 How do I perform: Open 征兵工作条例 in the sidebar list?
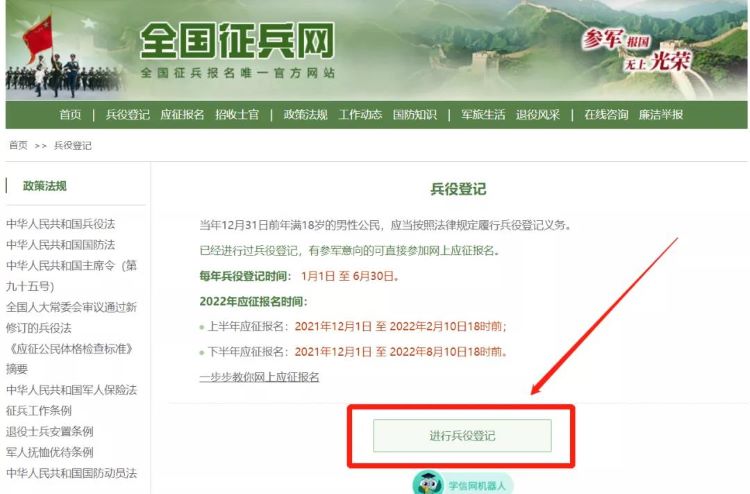39,410
